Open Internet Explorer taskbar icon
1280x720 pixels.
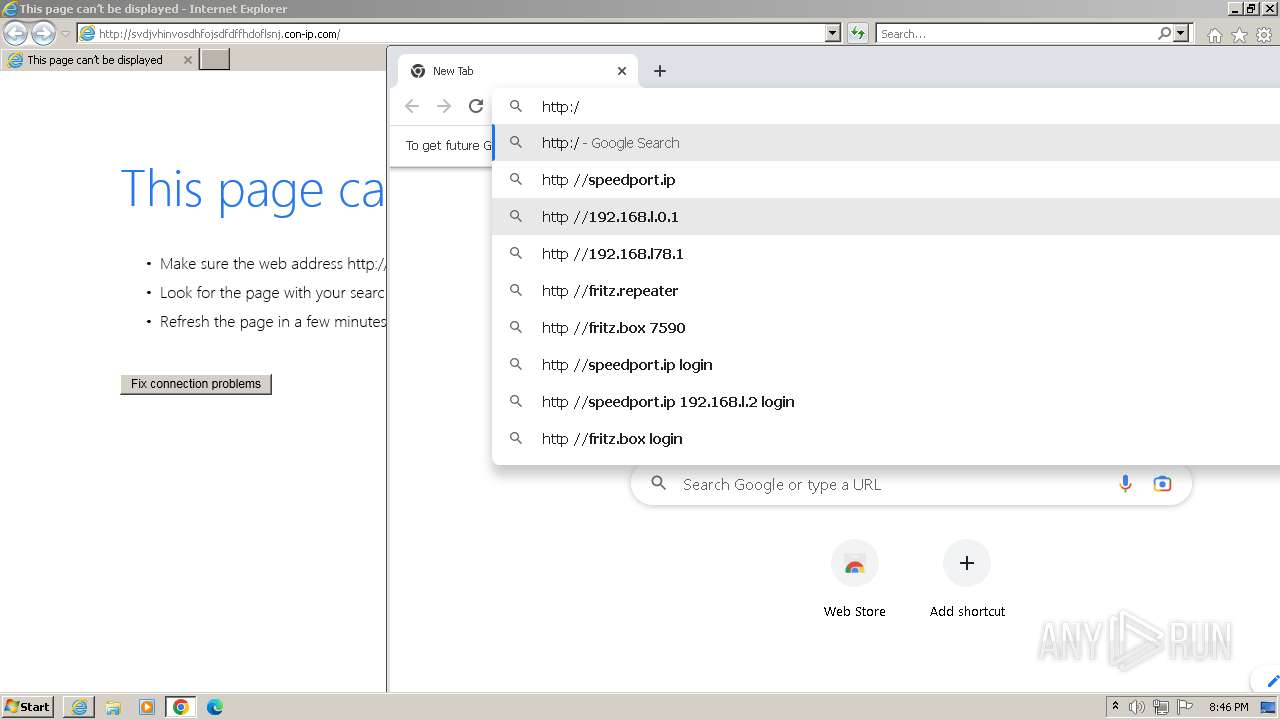coord(79,707)
